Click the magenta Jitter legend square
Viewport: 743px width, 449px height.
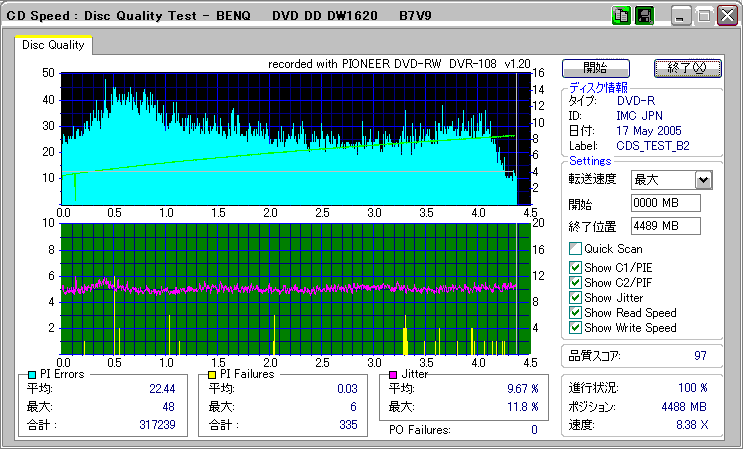pos(394,374)
